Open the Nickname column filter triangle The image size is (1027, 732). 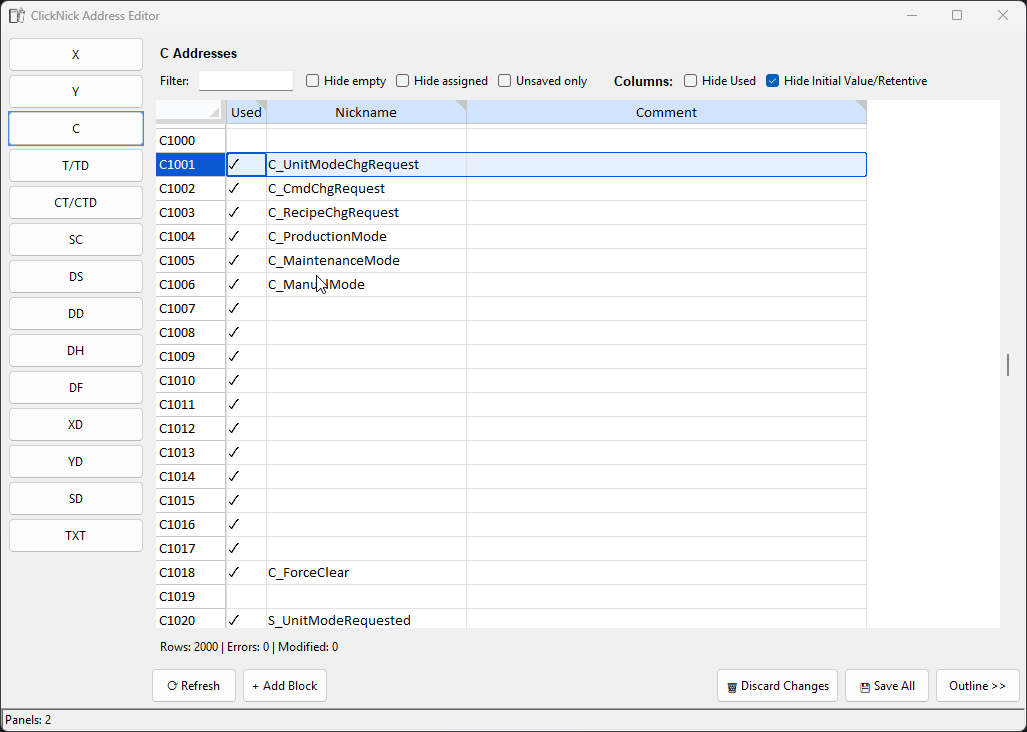pos(461,105)
